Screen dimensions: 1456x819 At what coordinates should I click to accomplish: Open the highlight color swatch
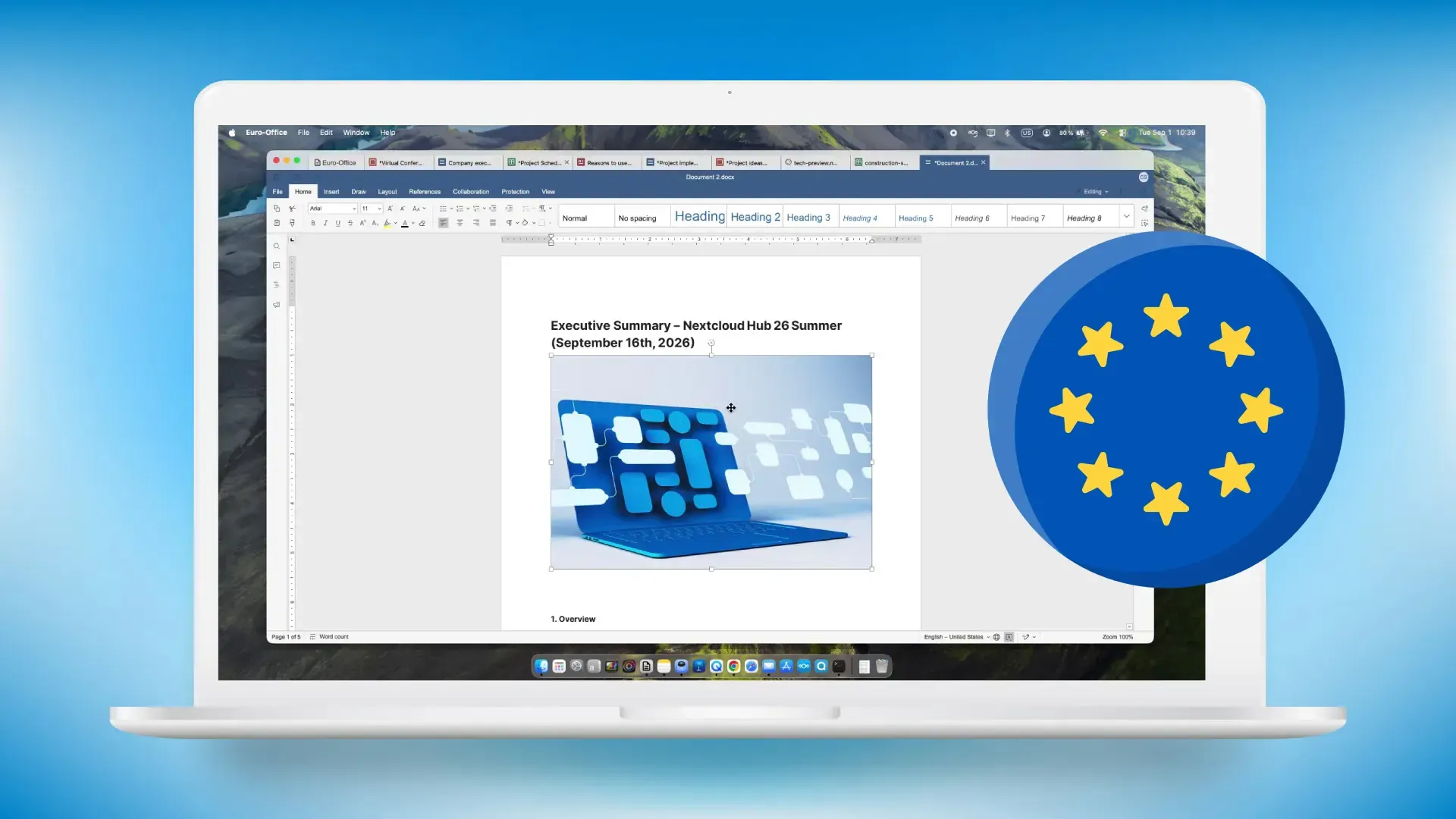387,223
